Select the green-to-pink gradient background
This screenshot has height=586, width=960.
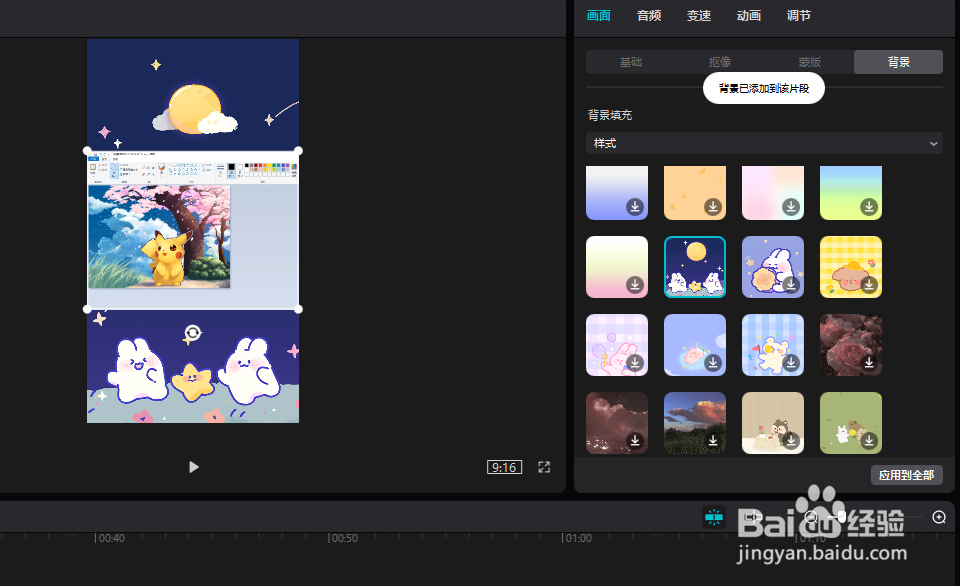[x=617, y=267]
